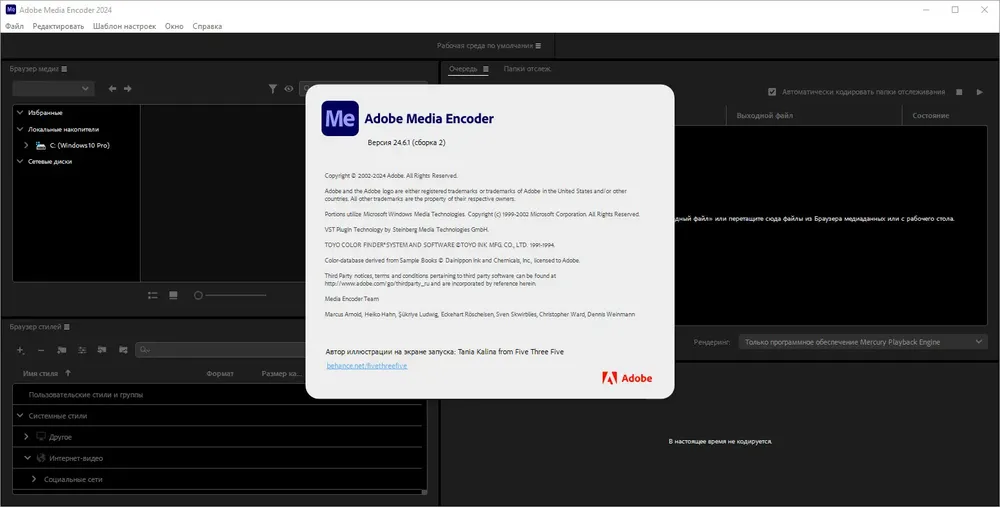
Task: Open the Шаблон настроек menu
Action: pos(124,26)
